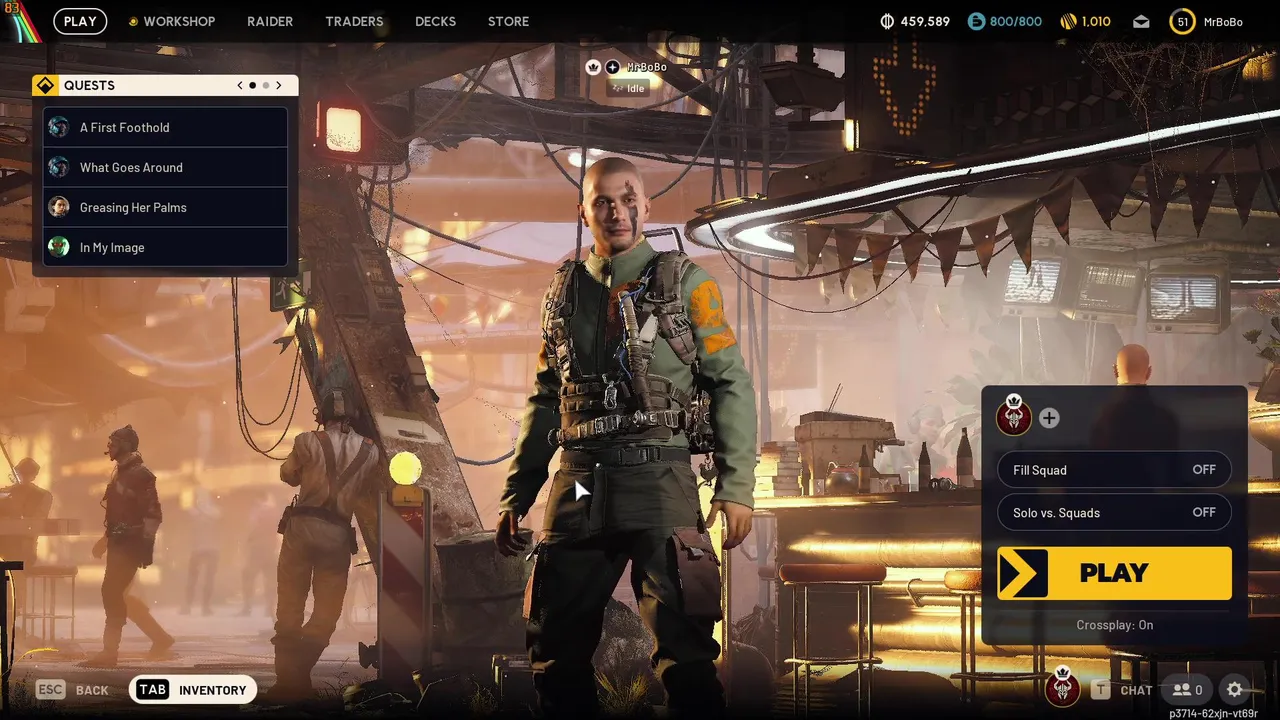Click the TAB key icon
Image resolution: width=1280 pixels, height=720 pixels.
(152, 689)
